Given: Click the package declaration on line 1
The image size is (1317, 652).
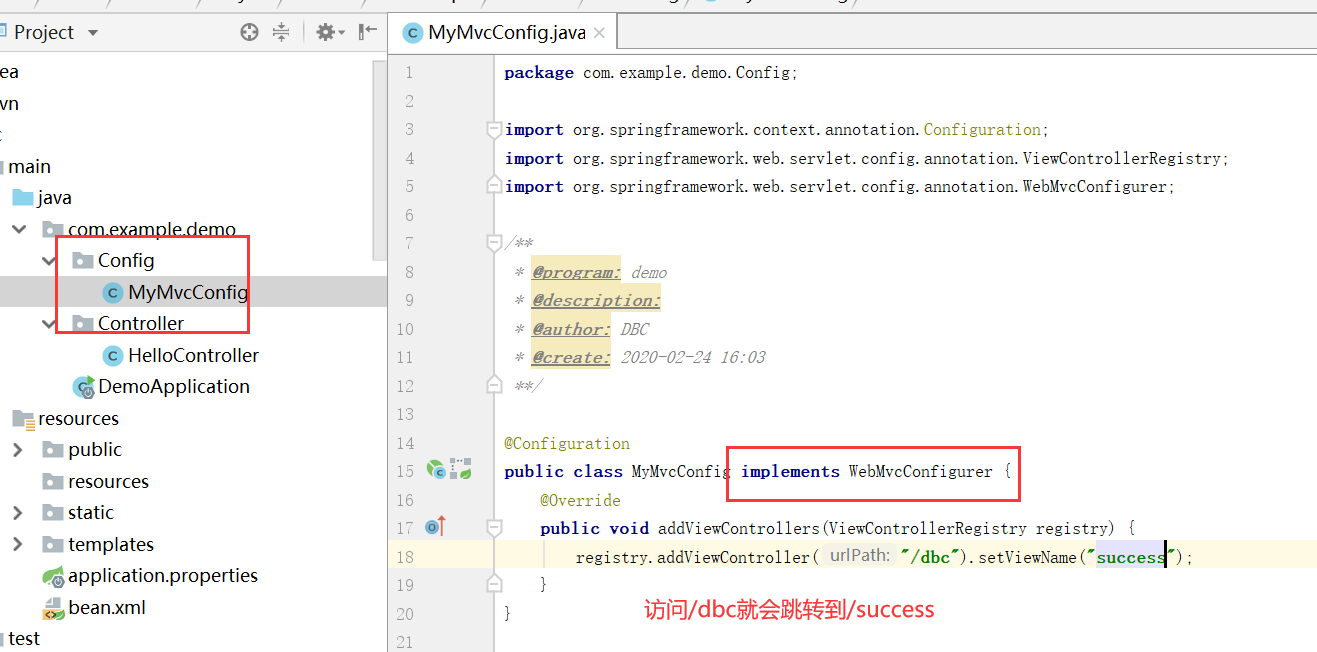Looking at the screenshot, I should 651,73.
